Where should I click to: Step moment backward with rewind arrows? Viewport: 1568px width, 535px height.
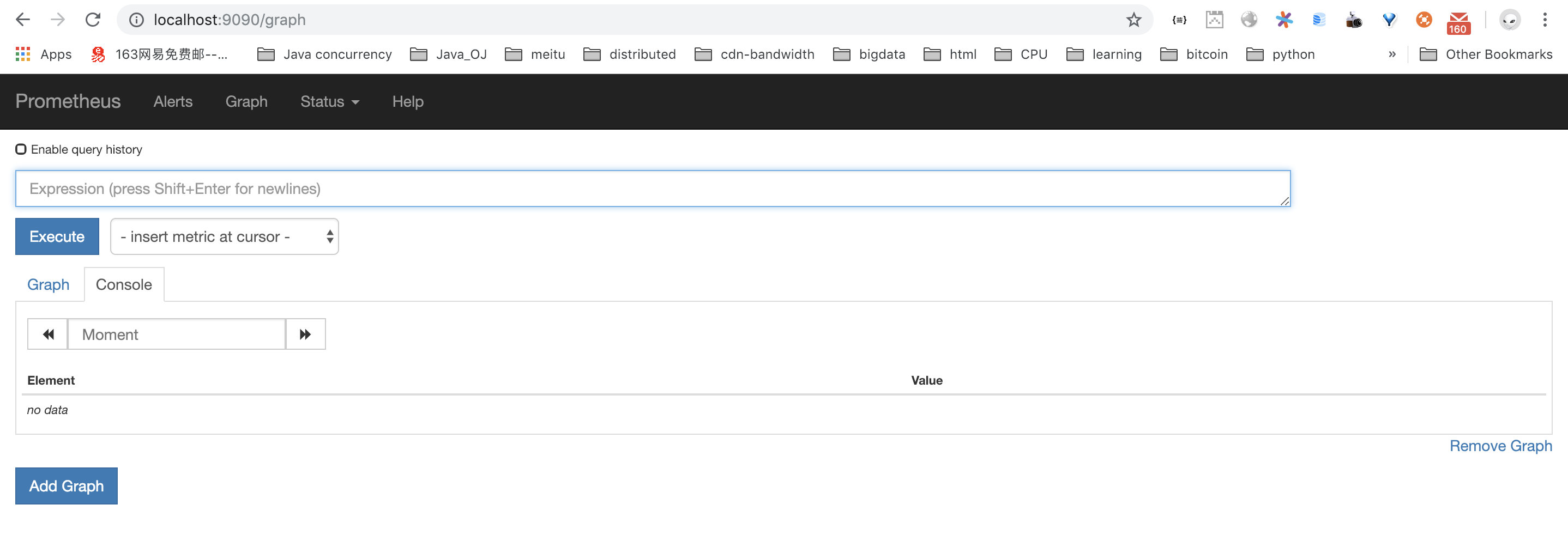pyautogui.click(x=48, y=334)
